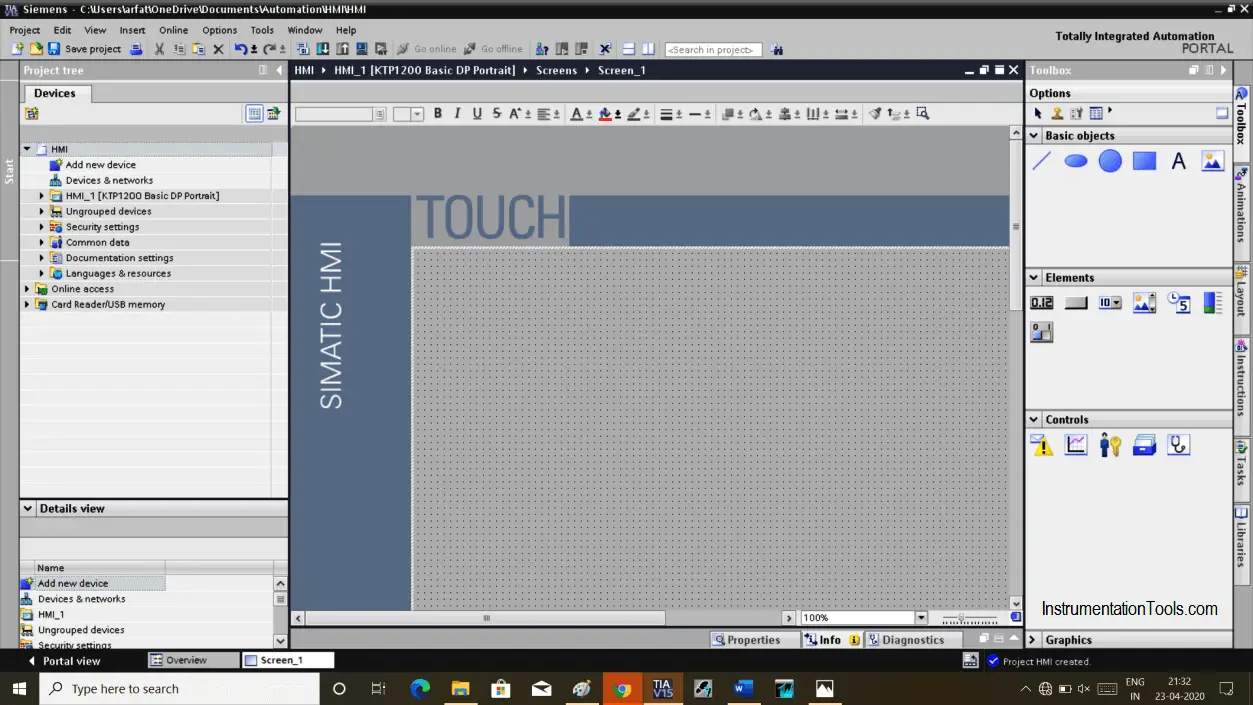Select the Symbolic I/O field element
Viewport: 1253px width, 705px height.
1110,303
